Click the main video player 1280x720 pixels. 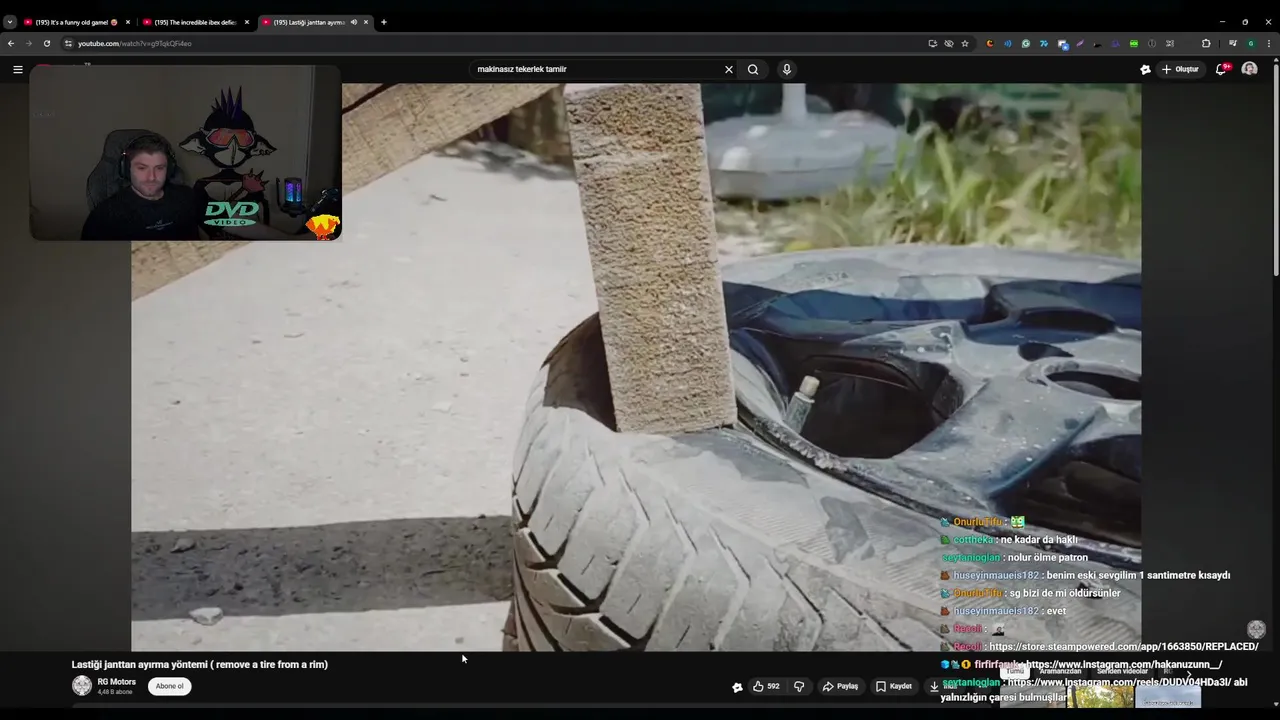[636, 367]
